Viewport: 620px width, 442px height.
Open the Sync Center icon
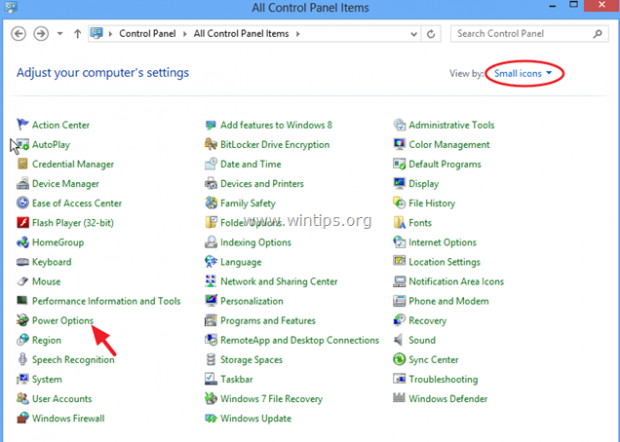pyautogui.click(x=400, y=360)
